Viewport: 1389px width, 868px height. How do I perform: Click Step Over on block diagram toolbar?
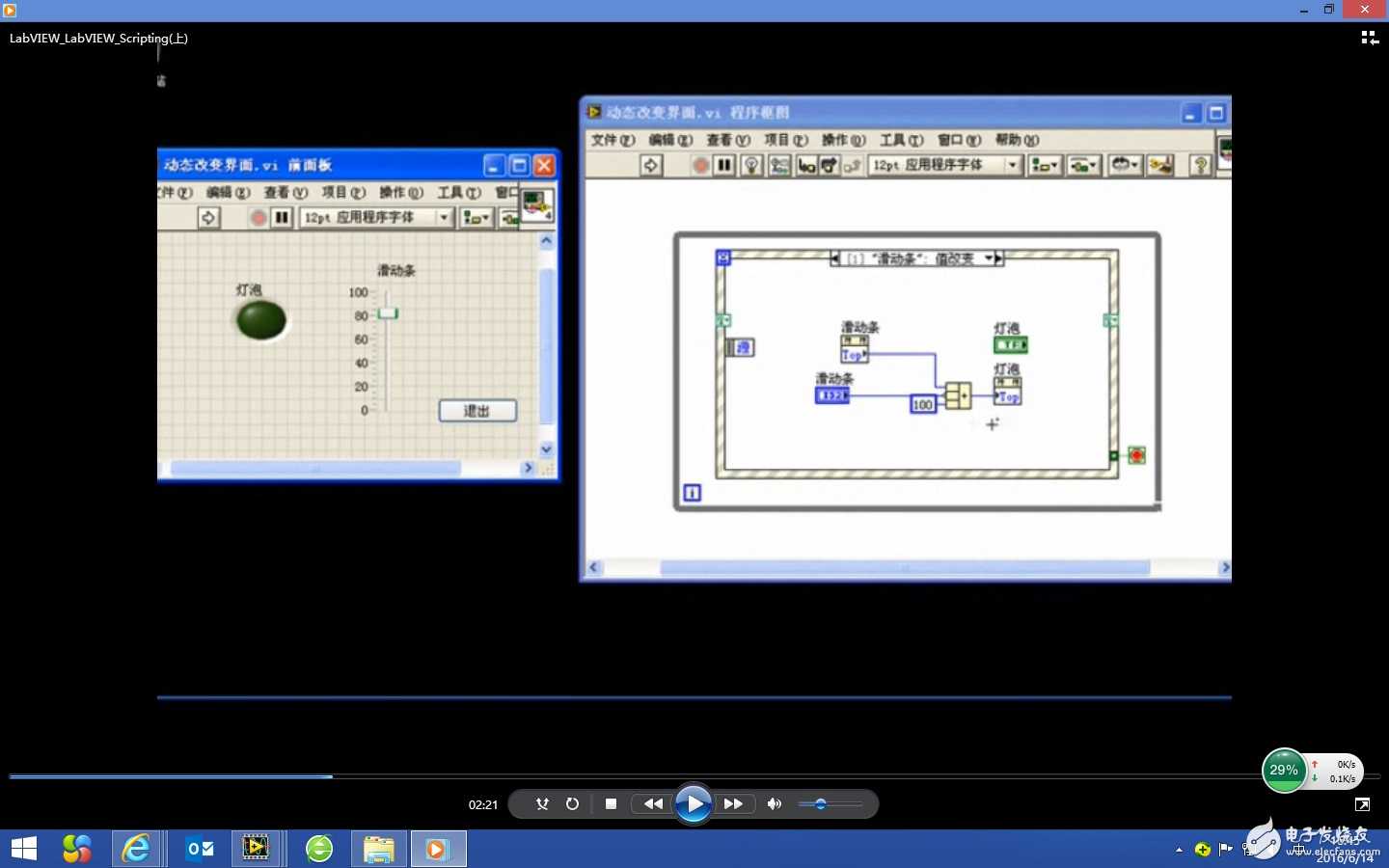(830, 166)
